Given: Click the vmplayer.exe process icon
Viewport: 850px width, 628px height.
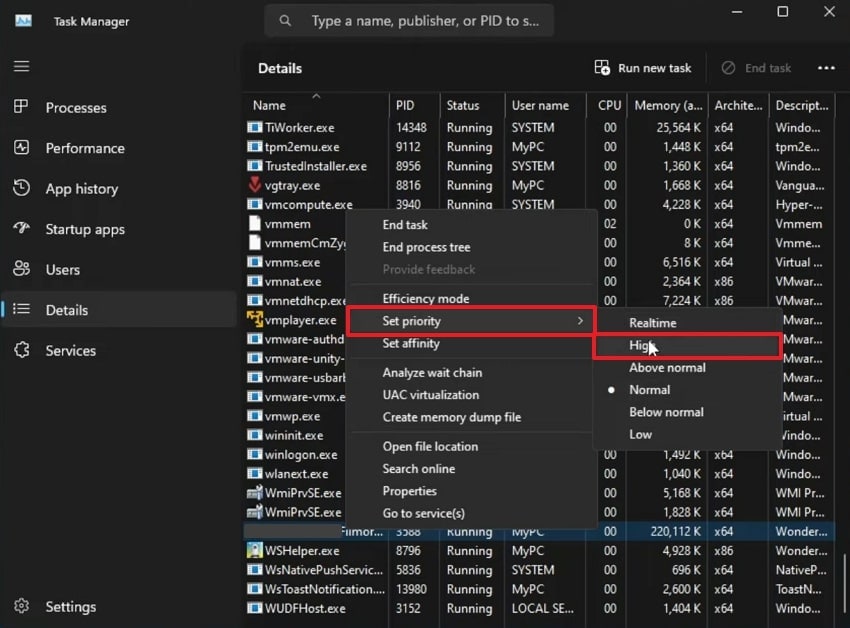Looking at the screenshot, I should (254, 319).
